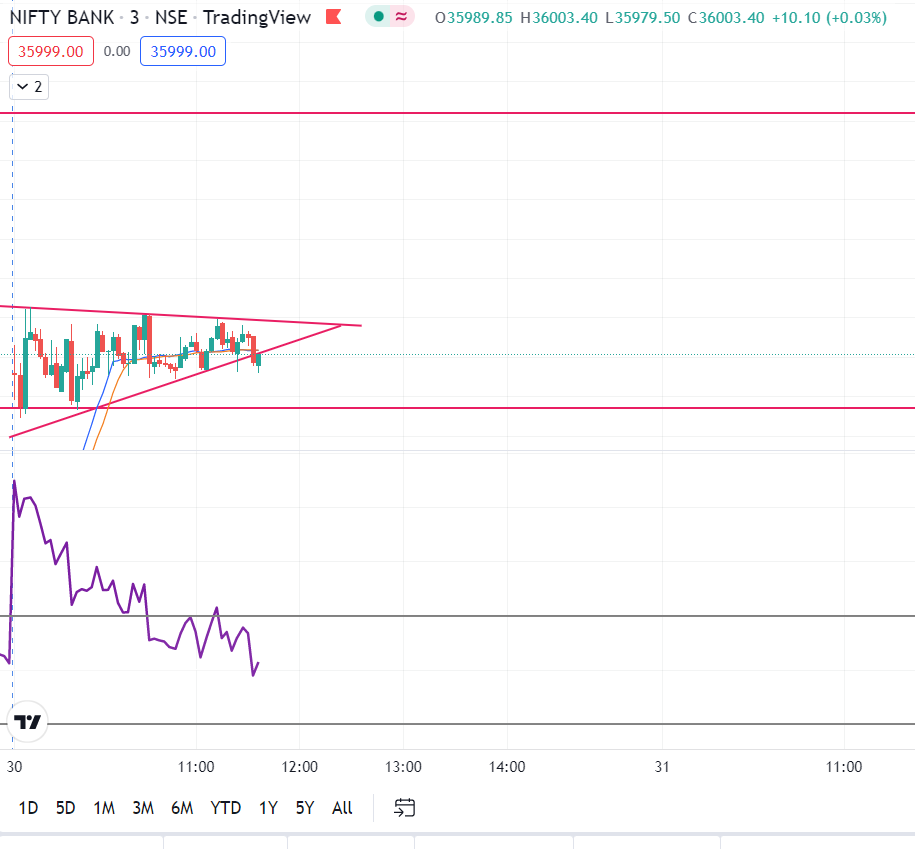Click the low value L35979.50
Screen dimensions: 915x849
click(642, 18)
